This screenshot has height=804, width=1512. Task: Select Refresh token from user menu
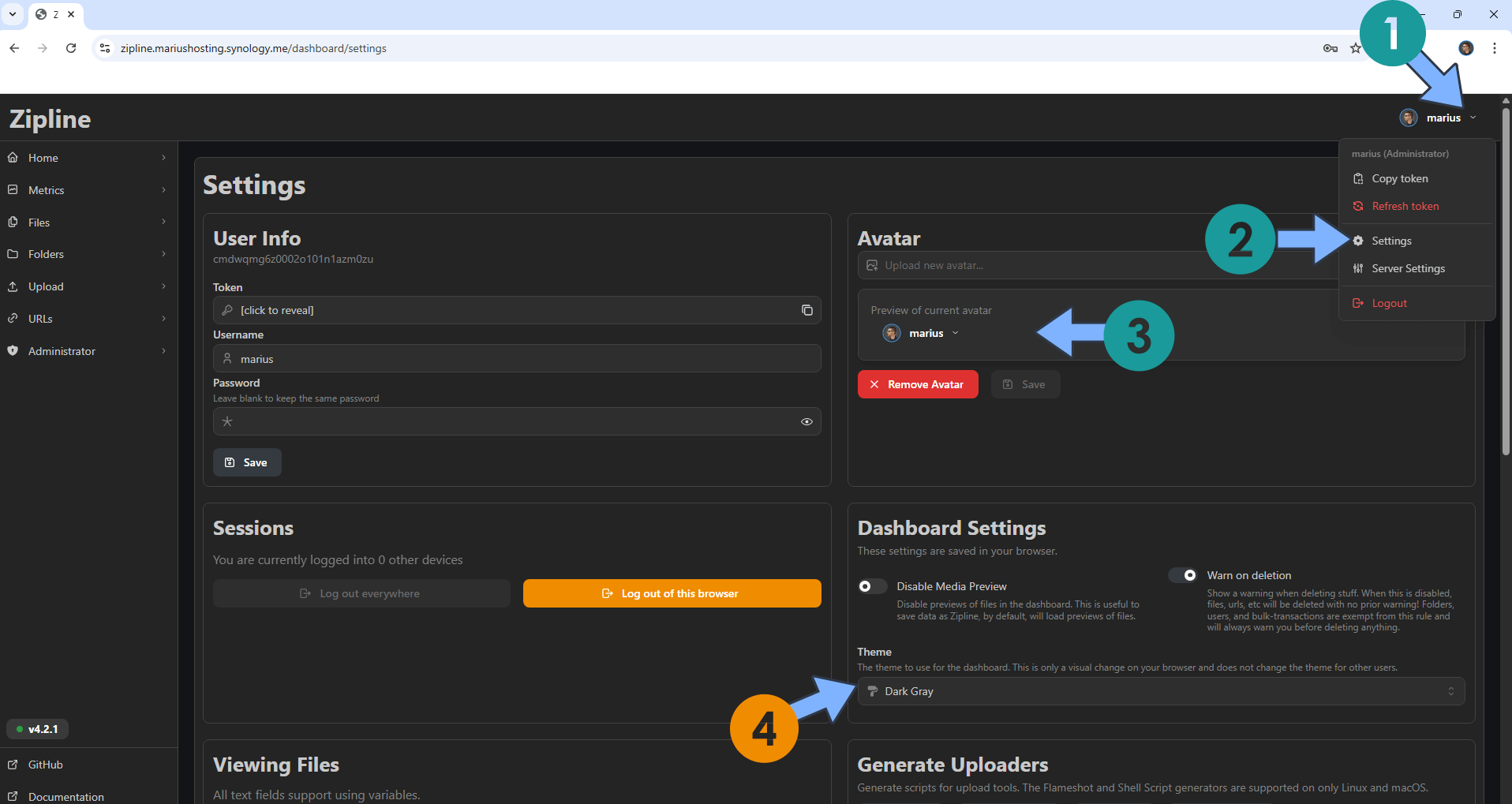pyautogui.click(x=1417, y=206)
